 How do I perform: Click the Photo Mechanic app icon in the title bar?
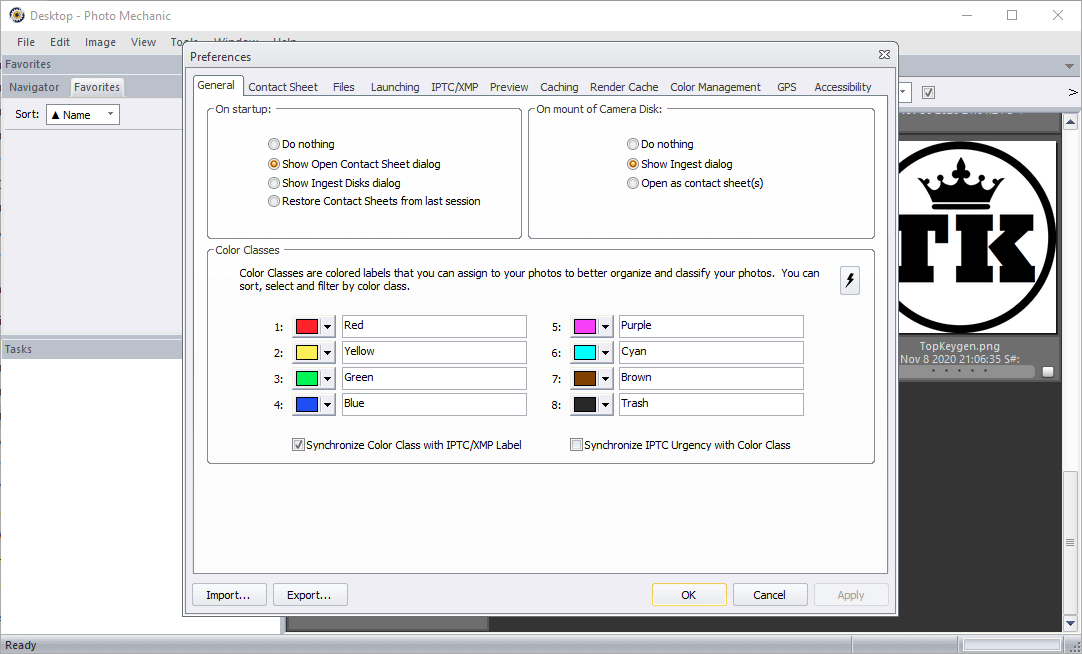(17, 15)
